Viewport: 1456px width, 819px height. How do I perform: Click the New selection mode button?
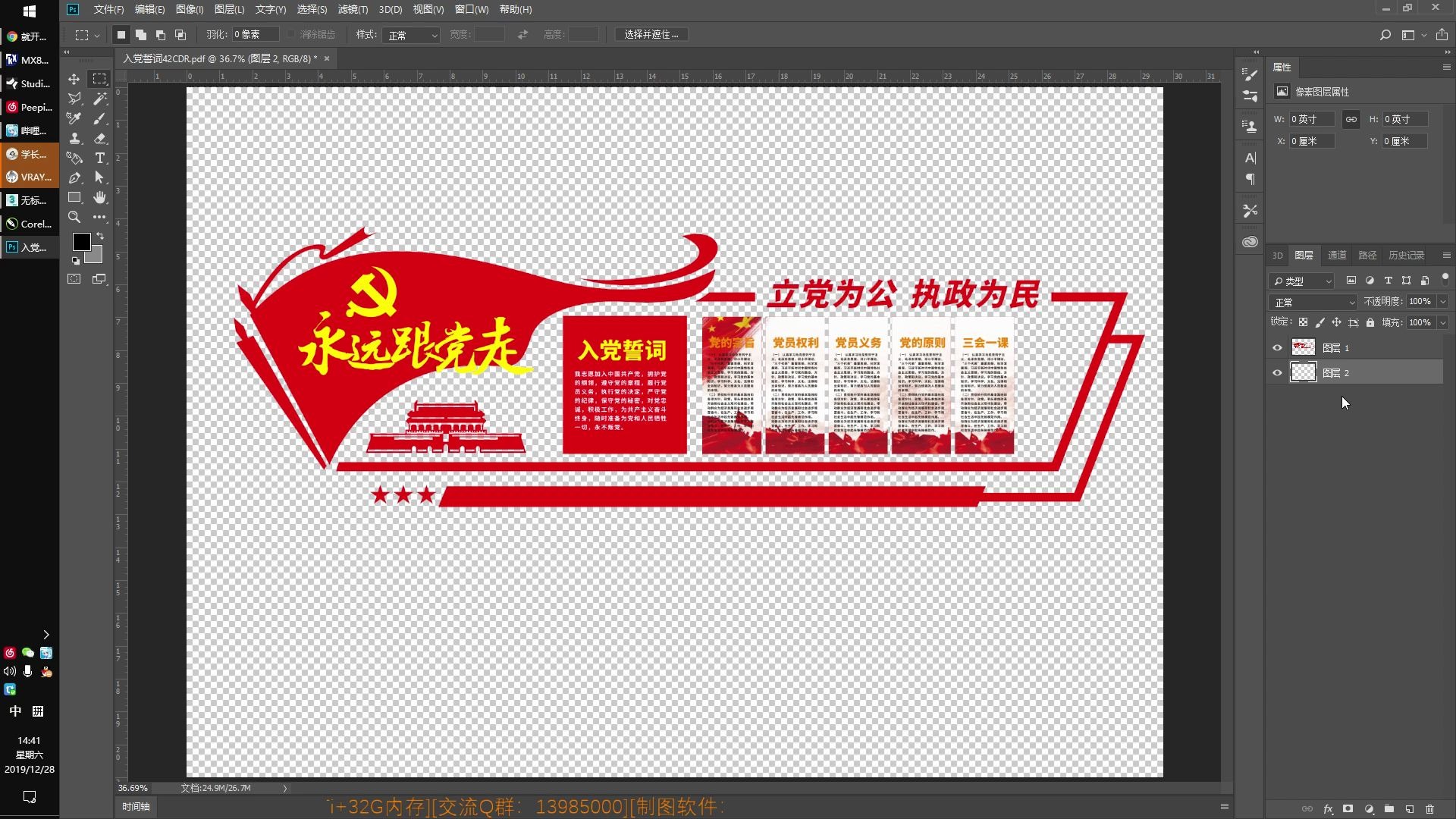[x=121, y=35]
